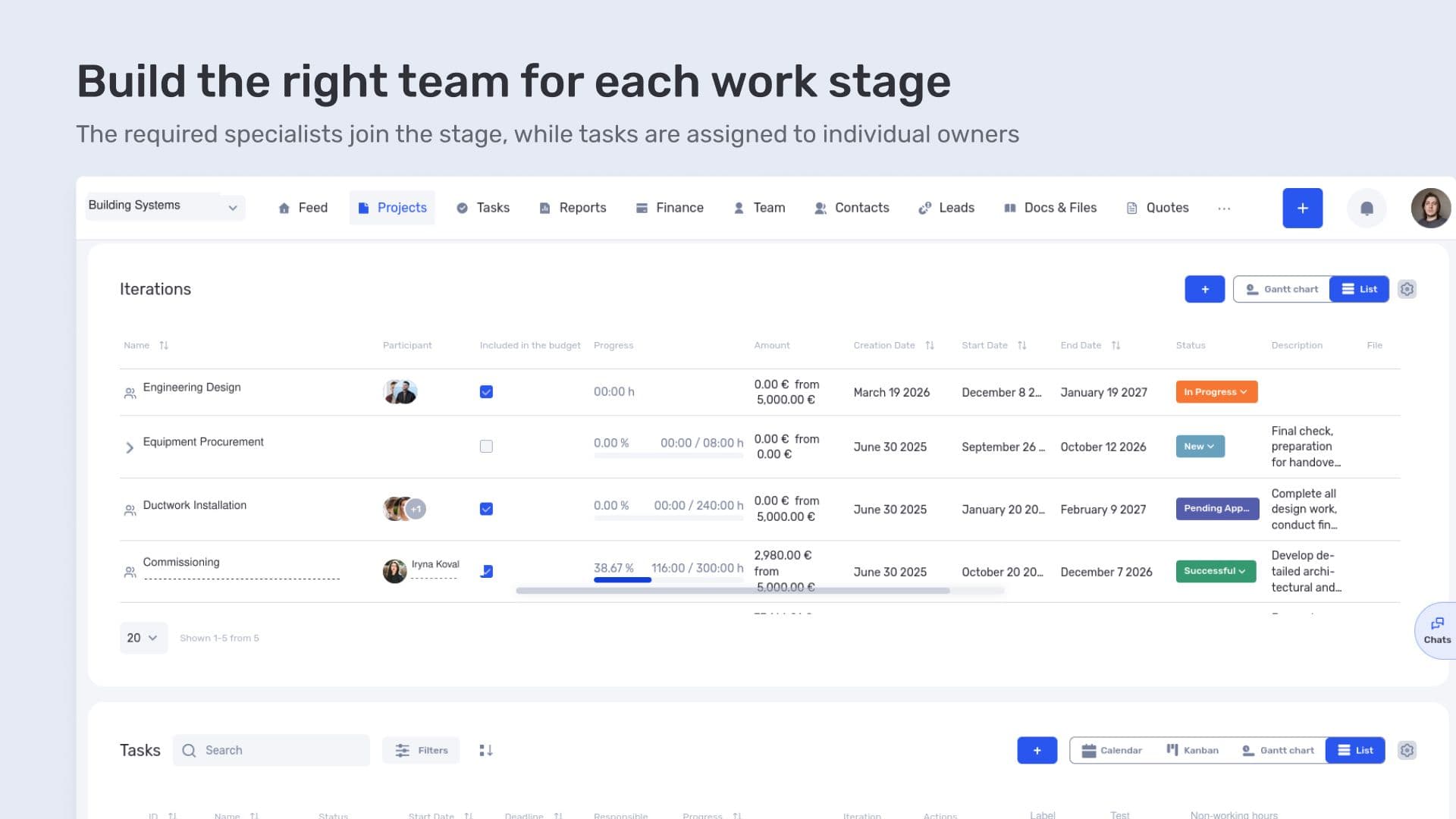Check Equipment Procurement budget checkbox
1456x819 pixels.
pos(486,447)
